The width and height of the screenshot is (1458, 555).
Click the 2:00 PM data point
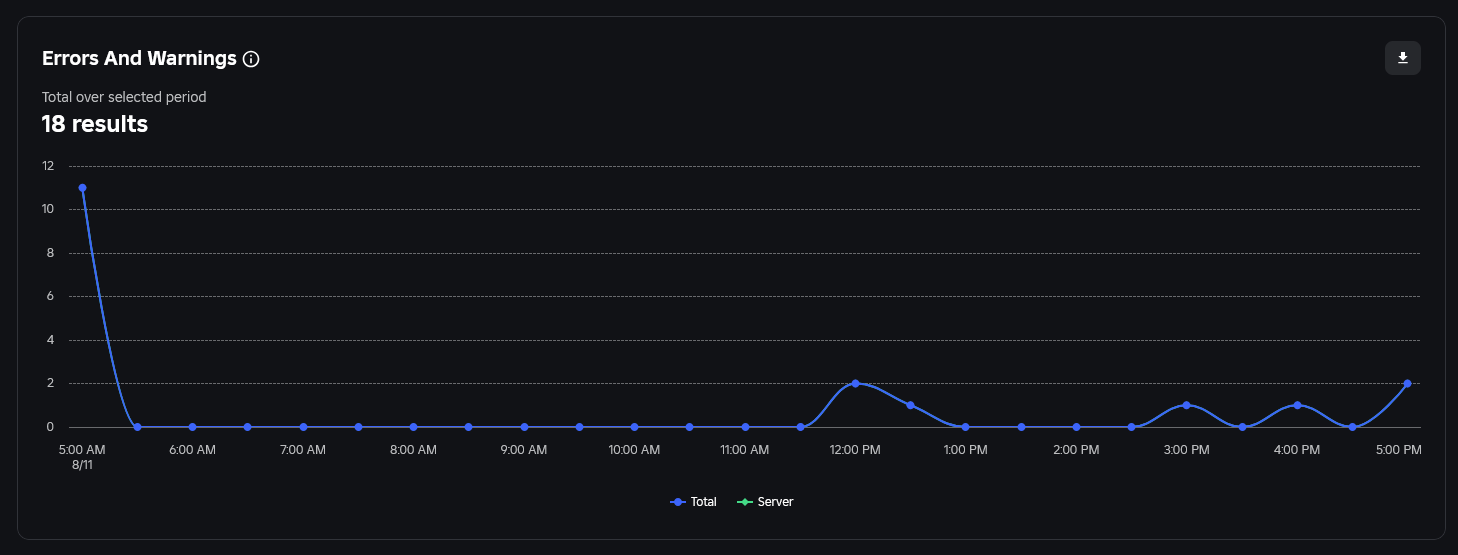(1076, 427)
